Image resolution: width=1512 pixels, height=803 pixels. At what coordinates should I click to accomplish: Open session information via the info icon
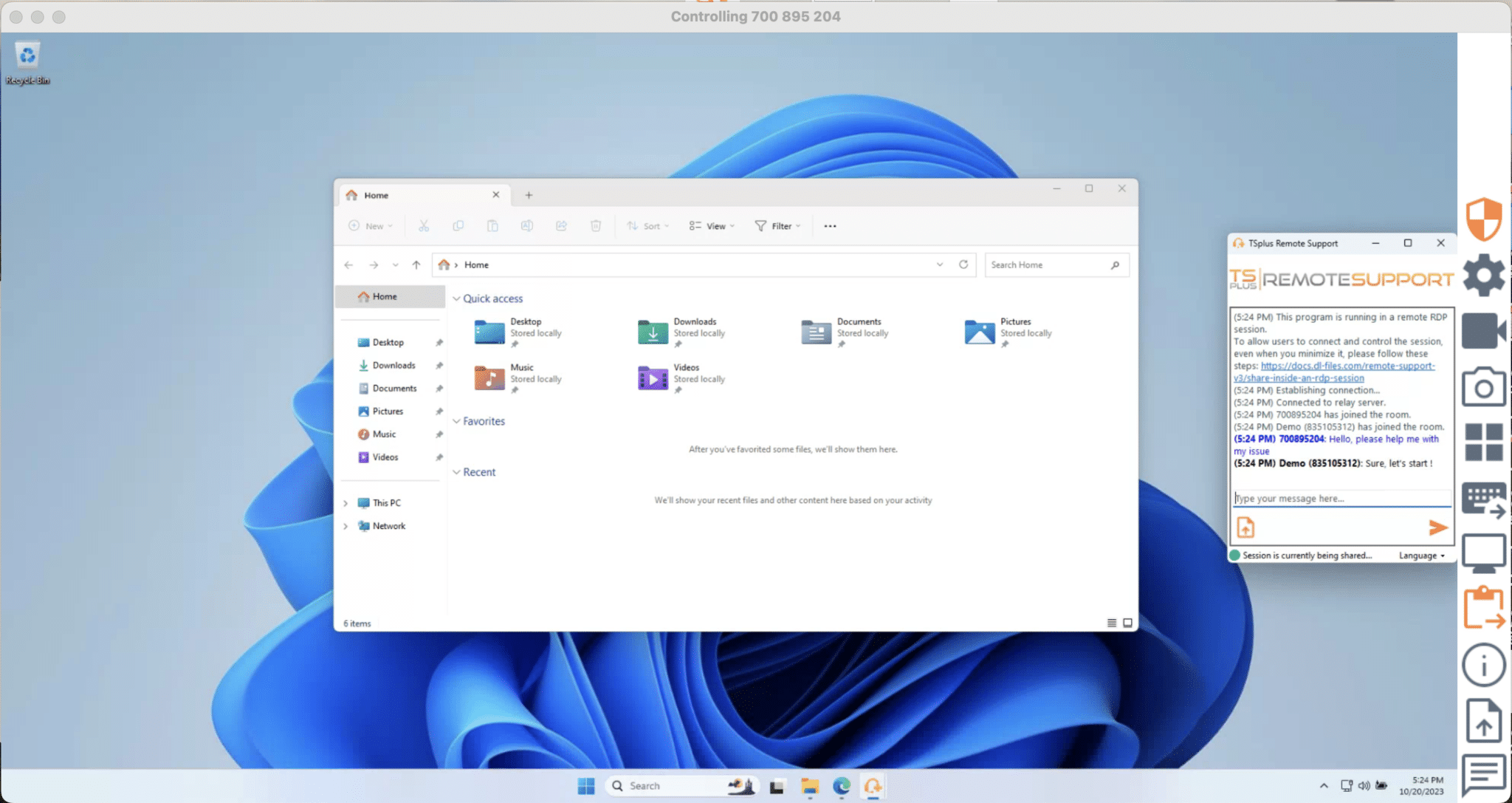click(x=1484, y=664)
